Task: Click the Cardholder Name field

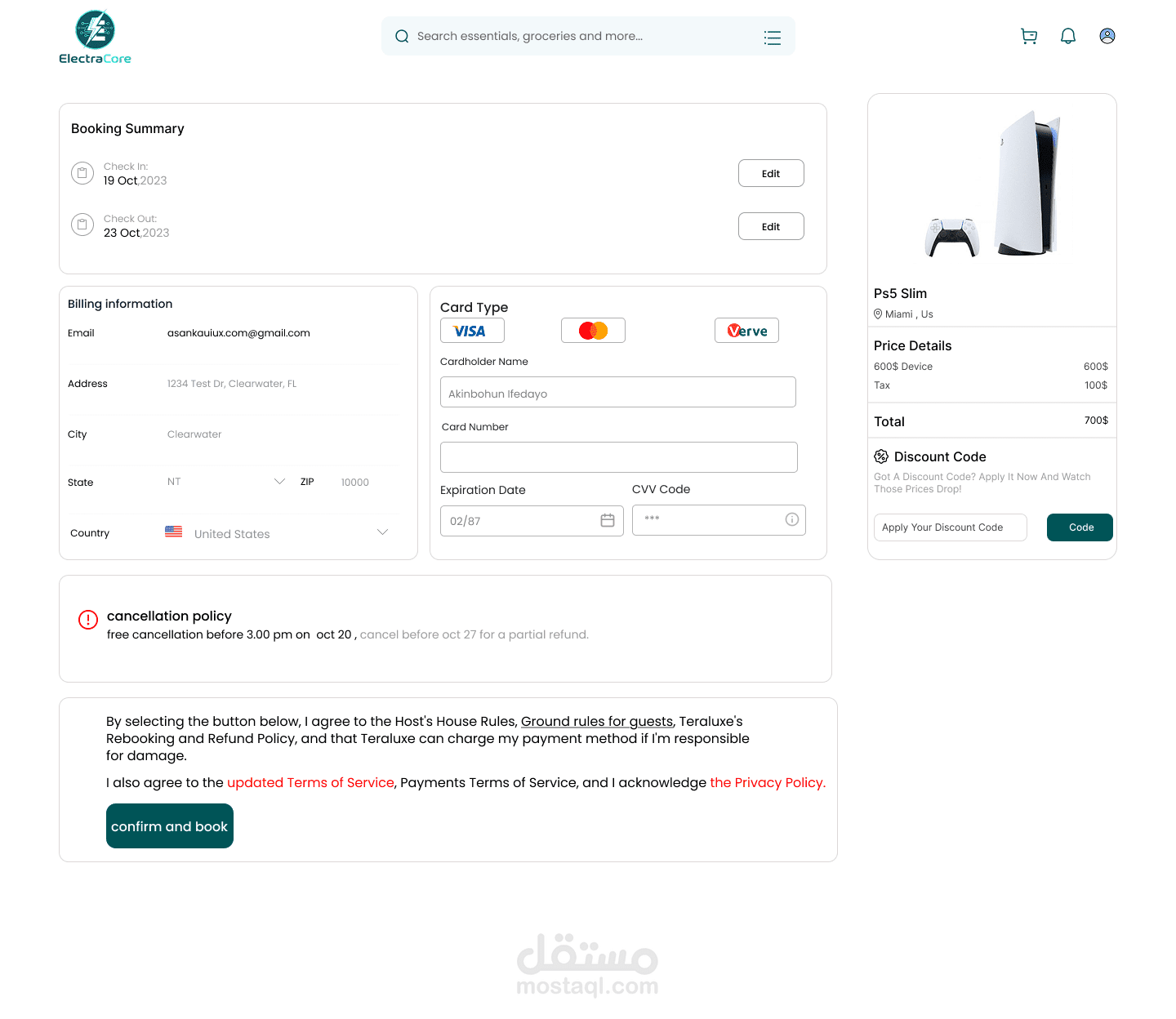Action: pos(618,392)
